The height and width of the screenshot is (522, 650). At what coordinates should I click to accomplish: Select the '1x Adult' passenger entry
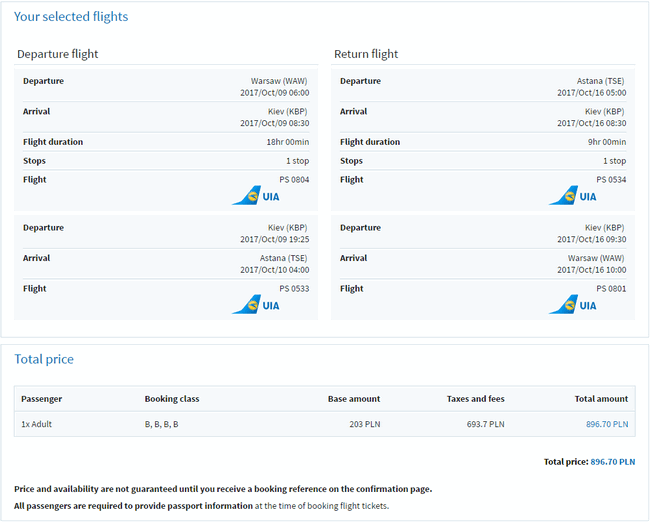38,424
